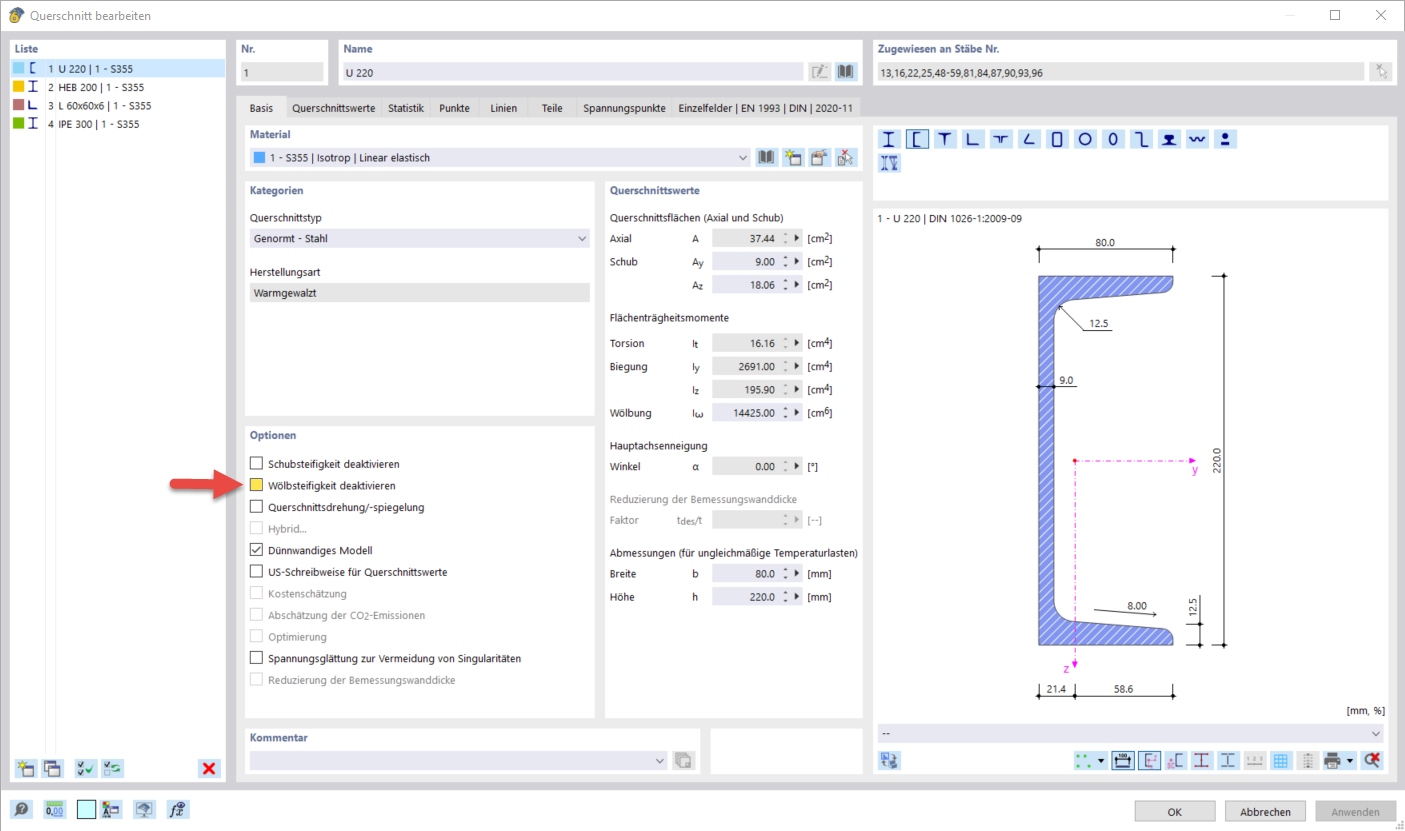Select the built-up double I-section icon
Screen dimensions: 1405x831
(x=889, y=163)
